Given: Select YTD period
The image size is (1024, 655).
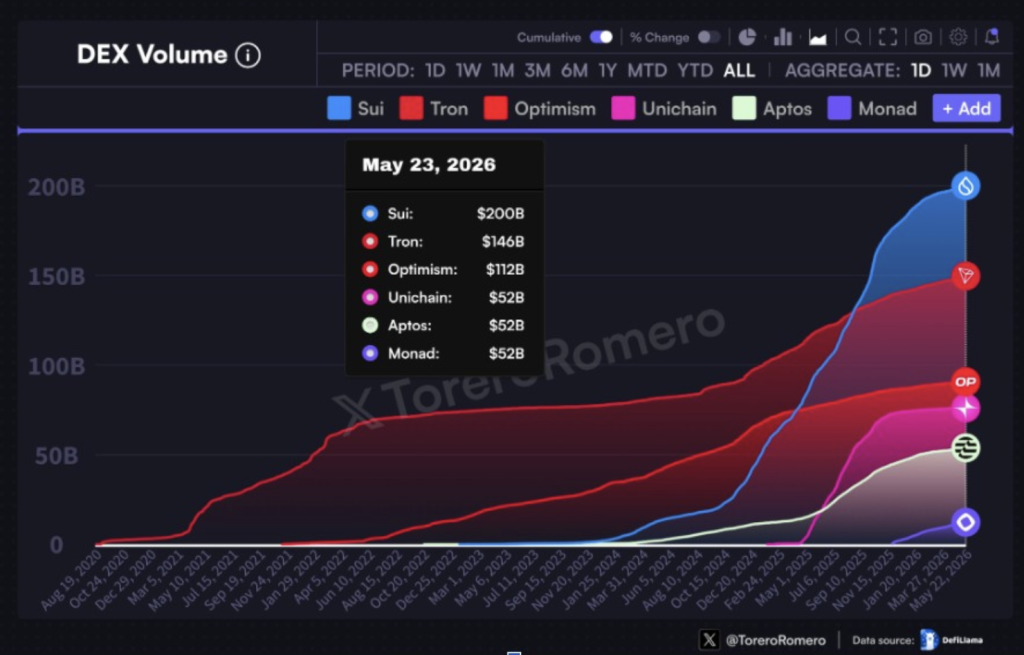Looking at the screenshot, I should pos(695,71).
